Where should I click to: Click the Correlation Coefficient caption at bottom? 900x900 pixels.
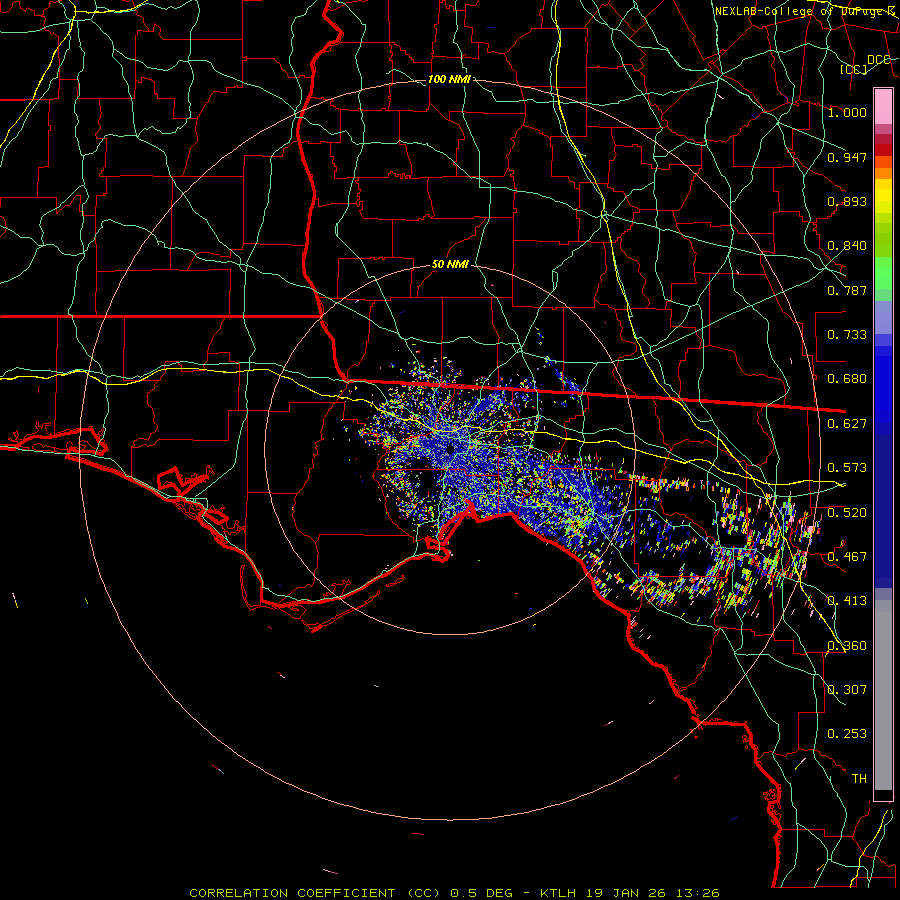click(454, 893)
